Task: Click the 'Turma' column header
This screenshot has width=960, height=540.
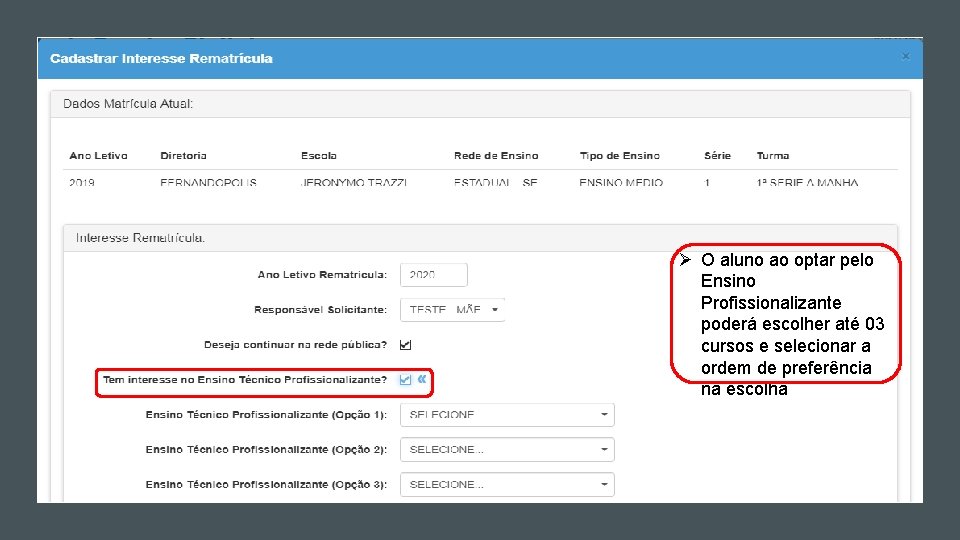Action: pos(773,156)
